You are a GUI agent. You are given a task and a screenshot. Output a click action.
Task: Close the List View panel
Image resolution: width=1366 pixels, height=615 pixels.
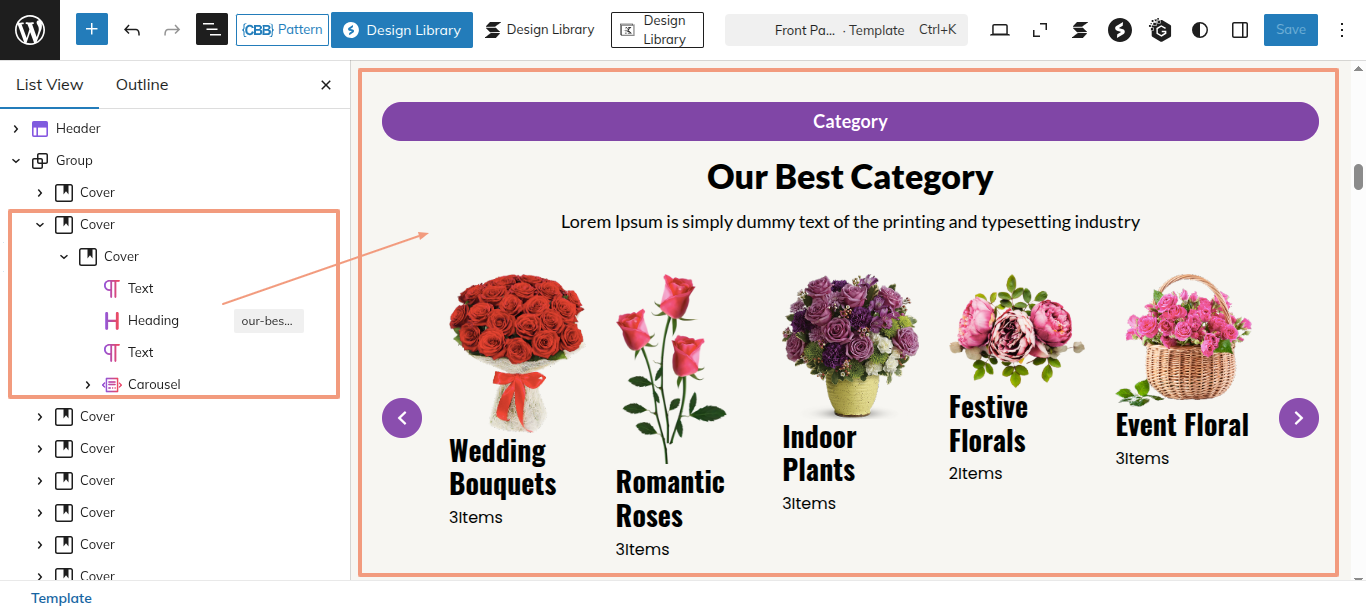[x=326, y=85]
